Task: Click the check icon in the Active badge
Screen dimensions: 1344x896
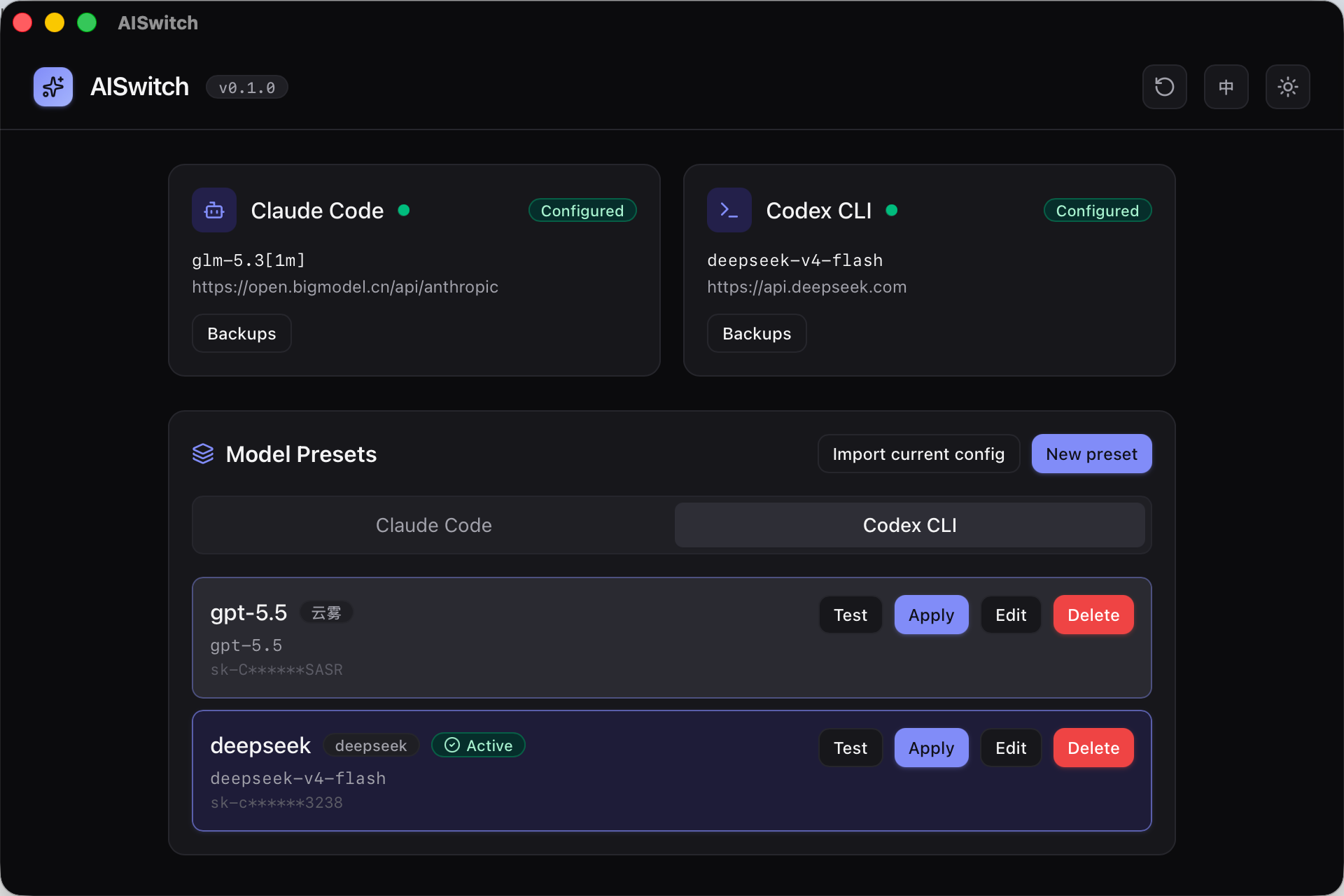Action: (x=452, y=745)
